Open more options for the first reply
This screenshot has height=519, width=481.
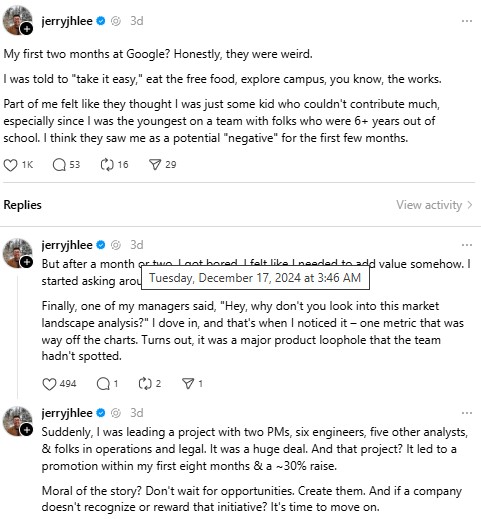467,245
